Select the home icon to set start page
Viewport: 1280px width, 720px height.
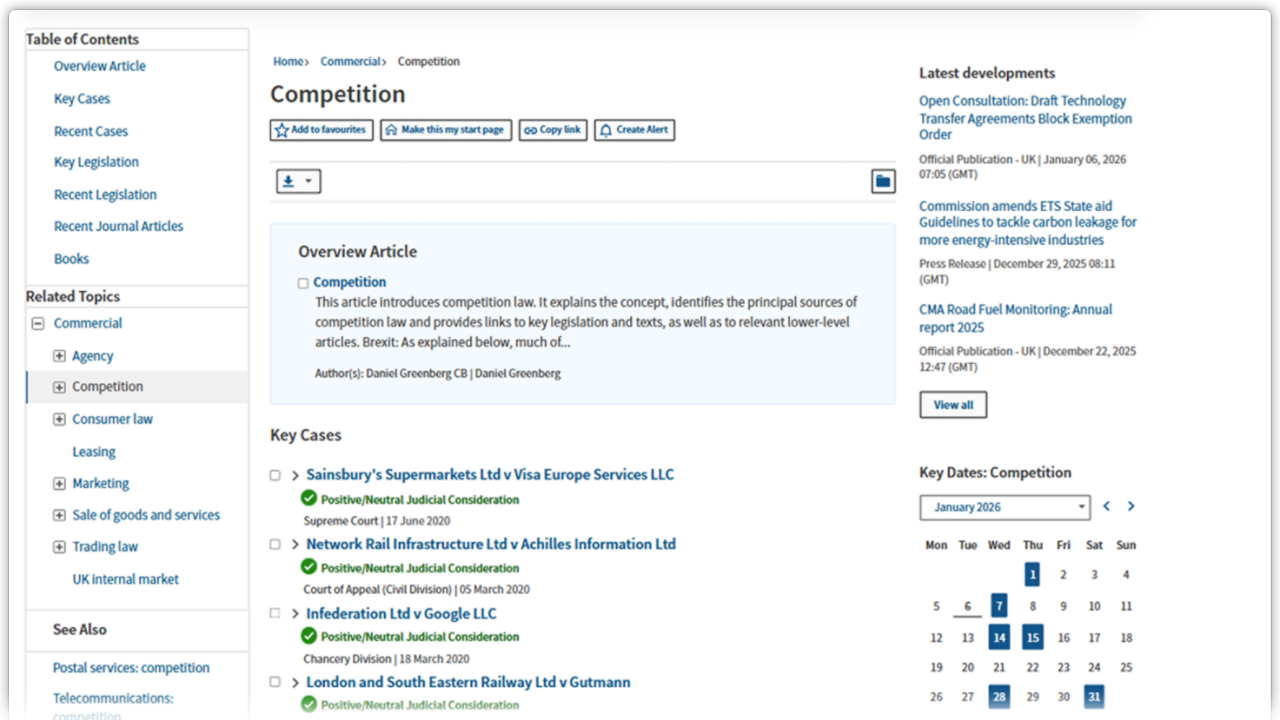click(x=392, y=130)
